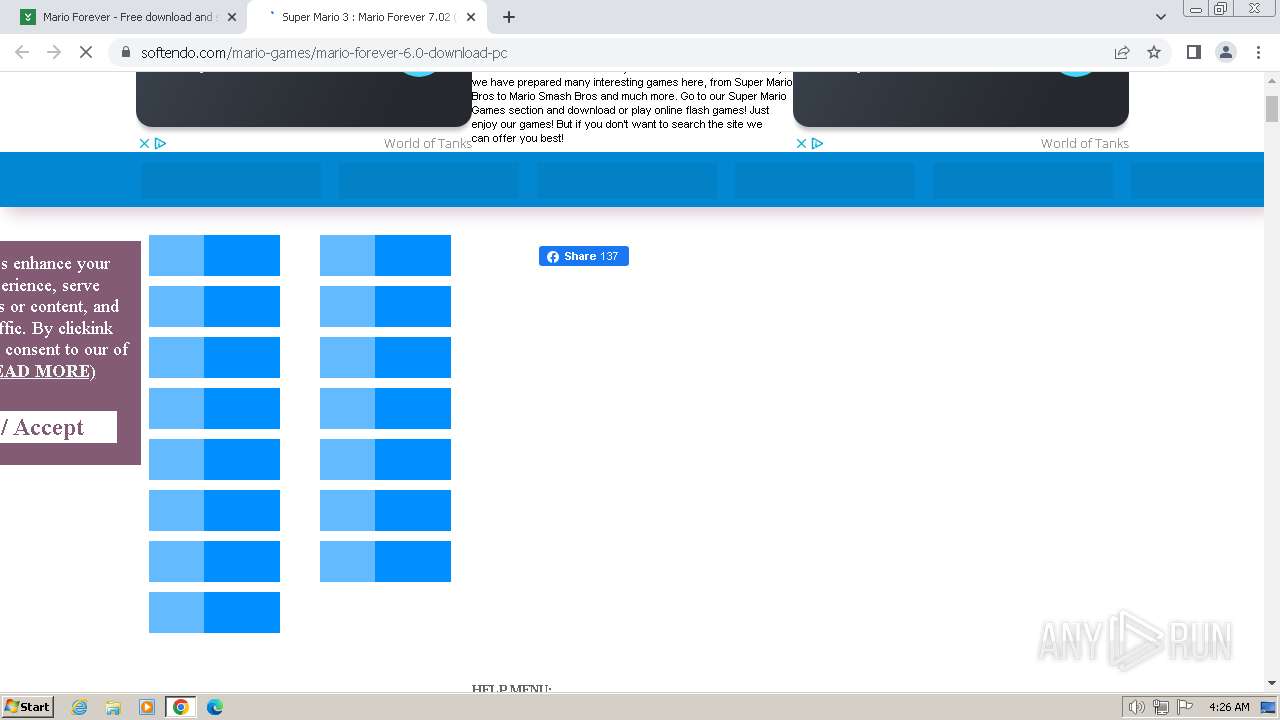Viewport: 1280px width, 720px height.
Task: Close the Super Mario 3 Mario Forever tab
Action: click(x=473, y=17)
